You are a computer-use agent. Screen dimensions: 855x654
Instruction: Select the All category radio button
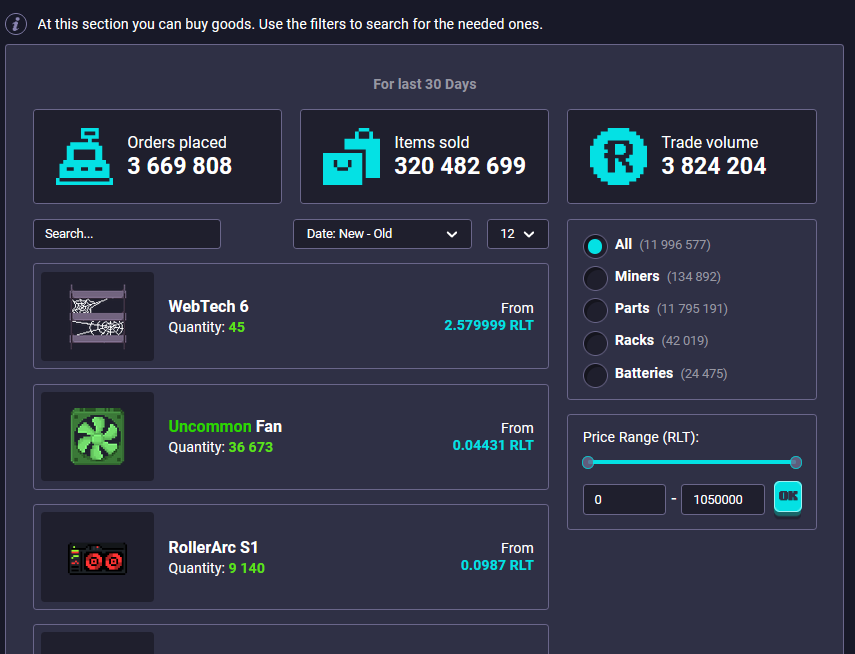(x=595, y=245)
